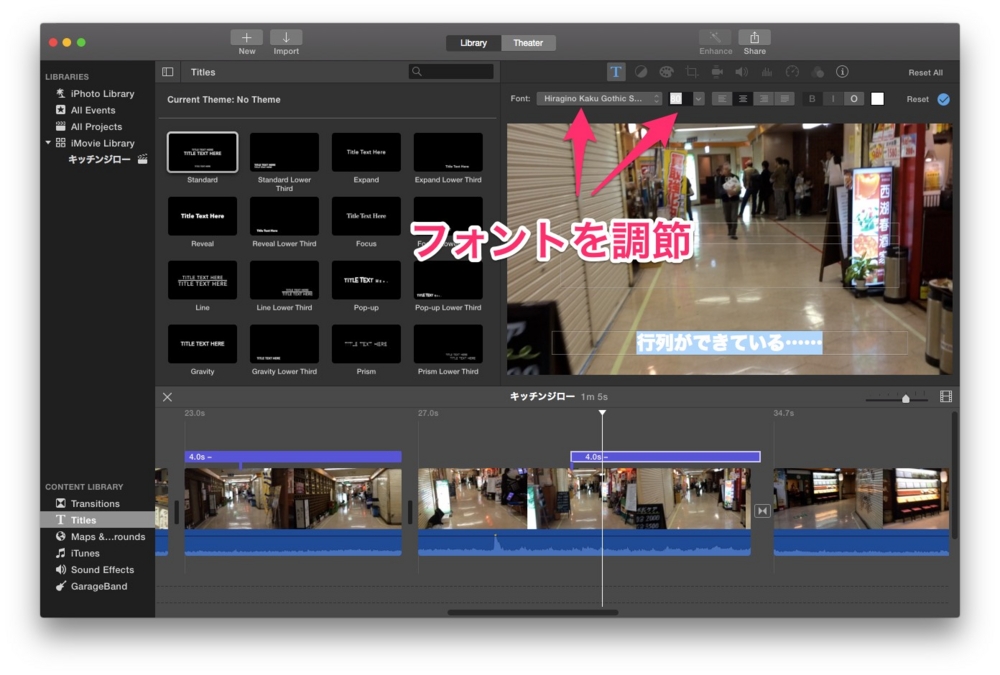Open the Stabilization camera icon
The image size is (1000, 675).
click(x=717, y=72)
